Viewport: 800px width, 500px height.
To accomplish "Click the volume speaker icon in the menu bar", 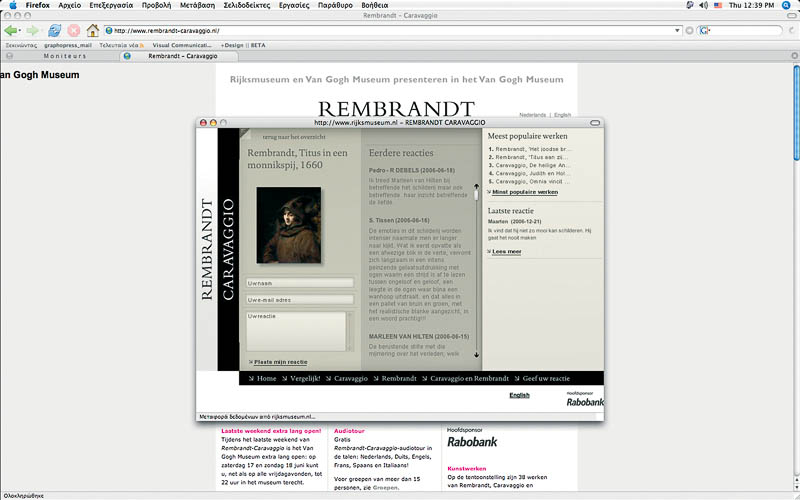I will coord(704,5).
